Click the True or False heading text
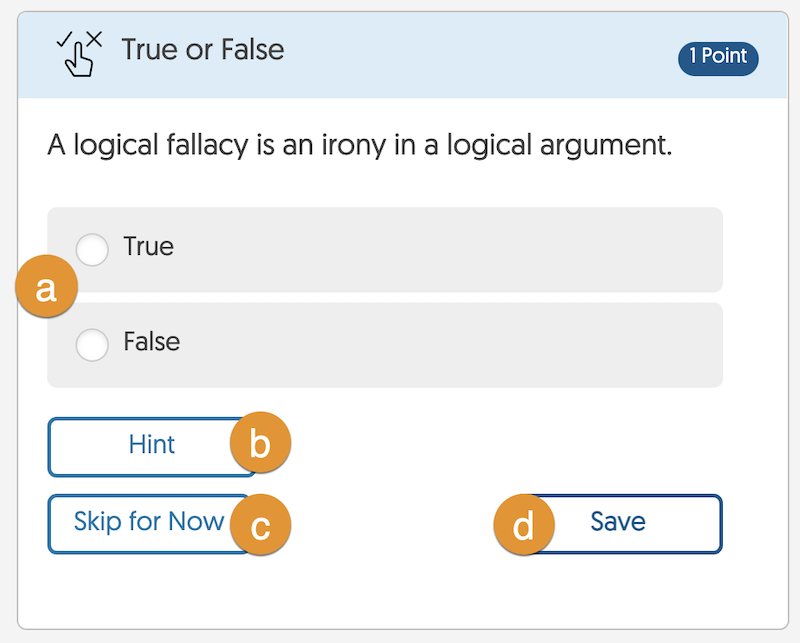The width and height of the screenshot is (800, 643). pos(203,50)
